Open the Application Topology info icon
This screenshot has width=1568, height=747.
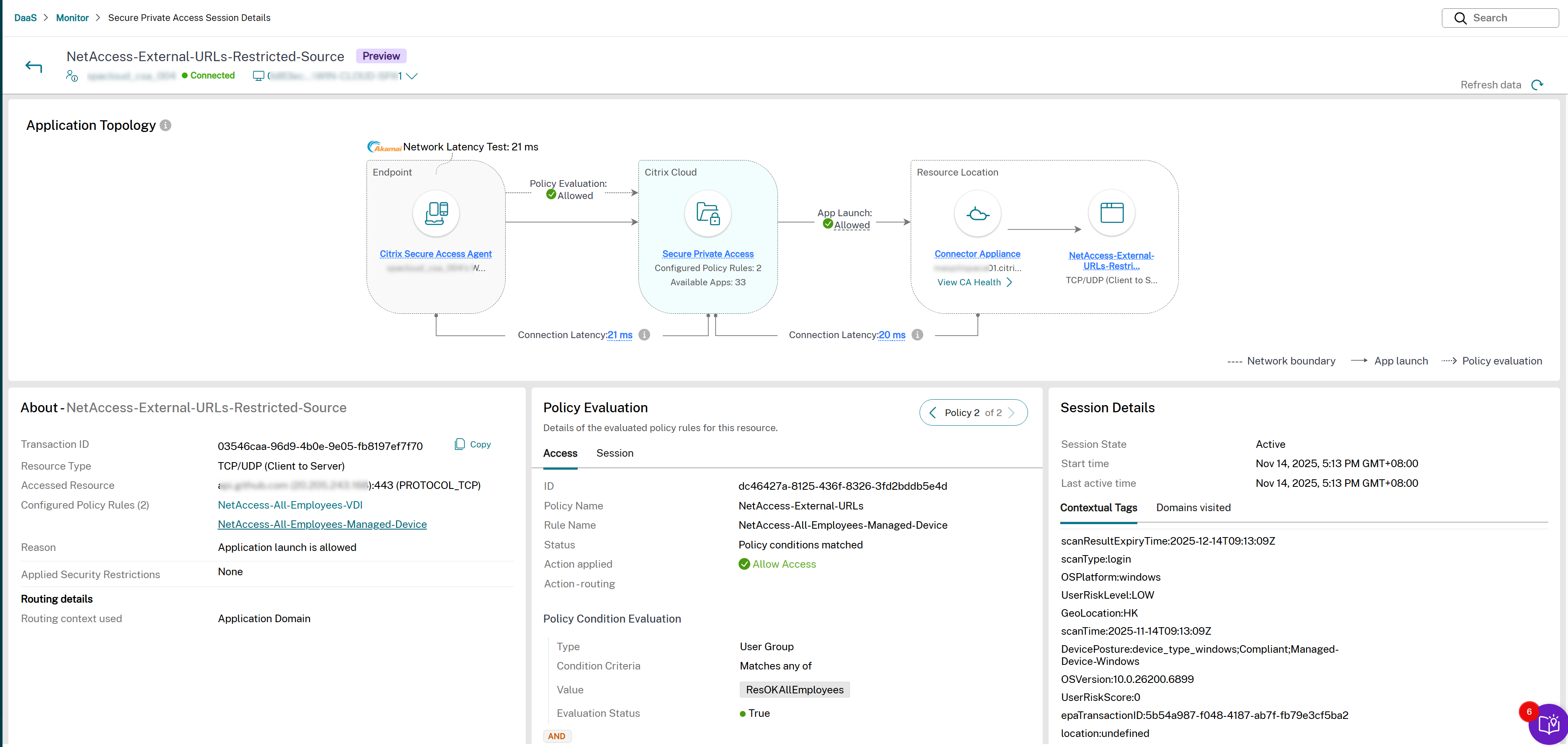165,125
